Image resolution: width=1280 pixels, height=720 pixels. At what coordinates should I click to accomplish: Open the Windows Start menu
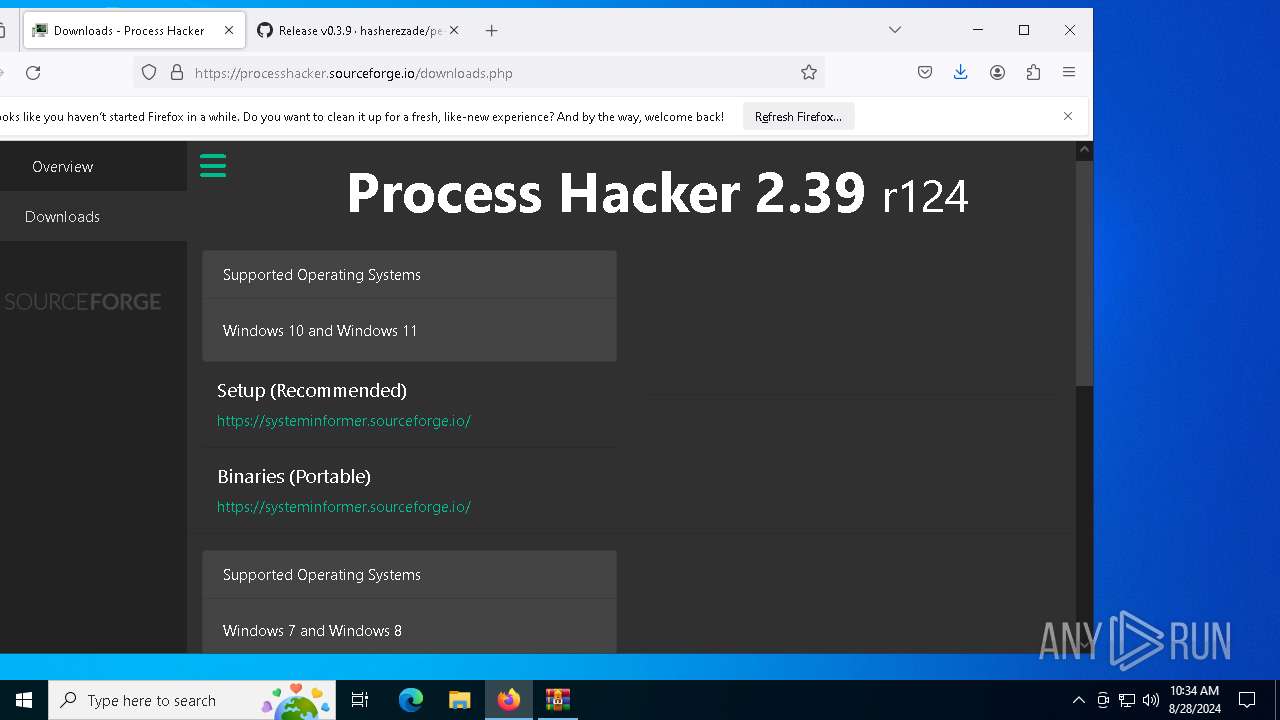coord(24,700)
